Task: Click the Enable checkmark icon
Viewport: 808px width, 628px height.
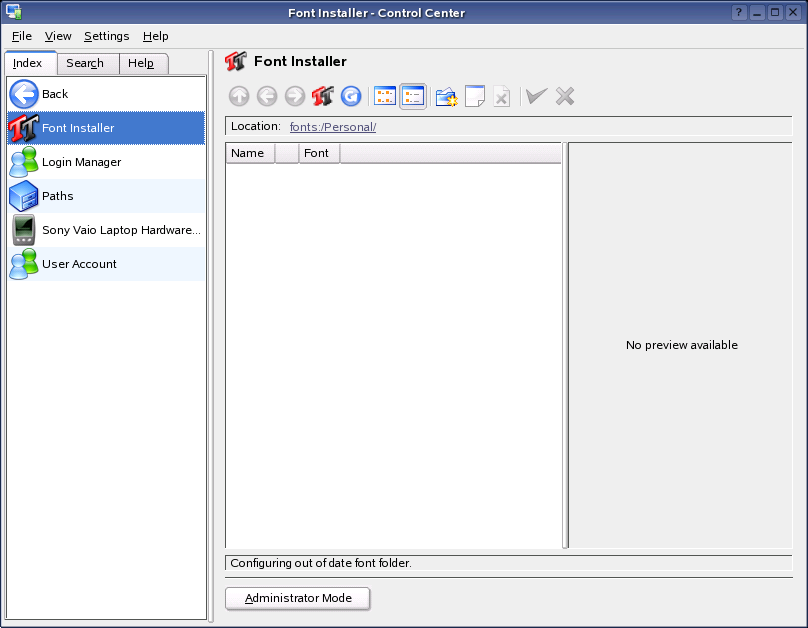Action: coord(536,96)
